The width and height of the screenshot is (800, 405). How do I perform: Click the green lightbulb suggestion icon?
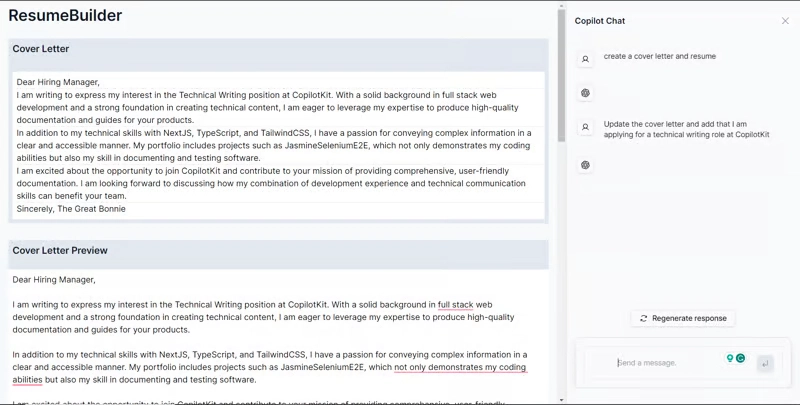click(x=730, y=358)
